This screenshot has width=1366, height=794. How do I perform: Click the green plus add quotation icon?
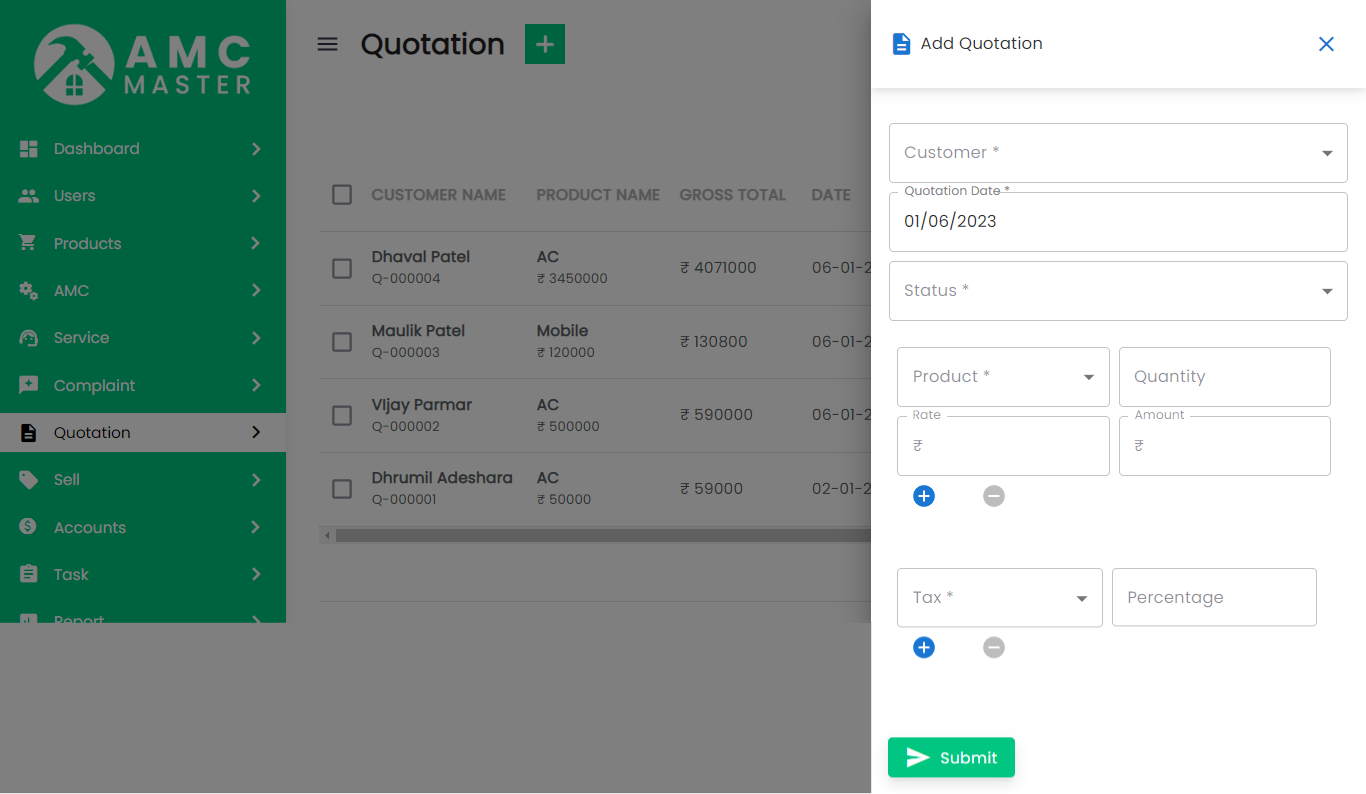pyautogui.click(x=545, y=44)
